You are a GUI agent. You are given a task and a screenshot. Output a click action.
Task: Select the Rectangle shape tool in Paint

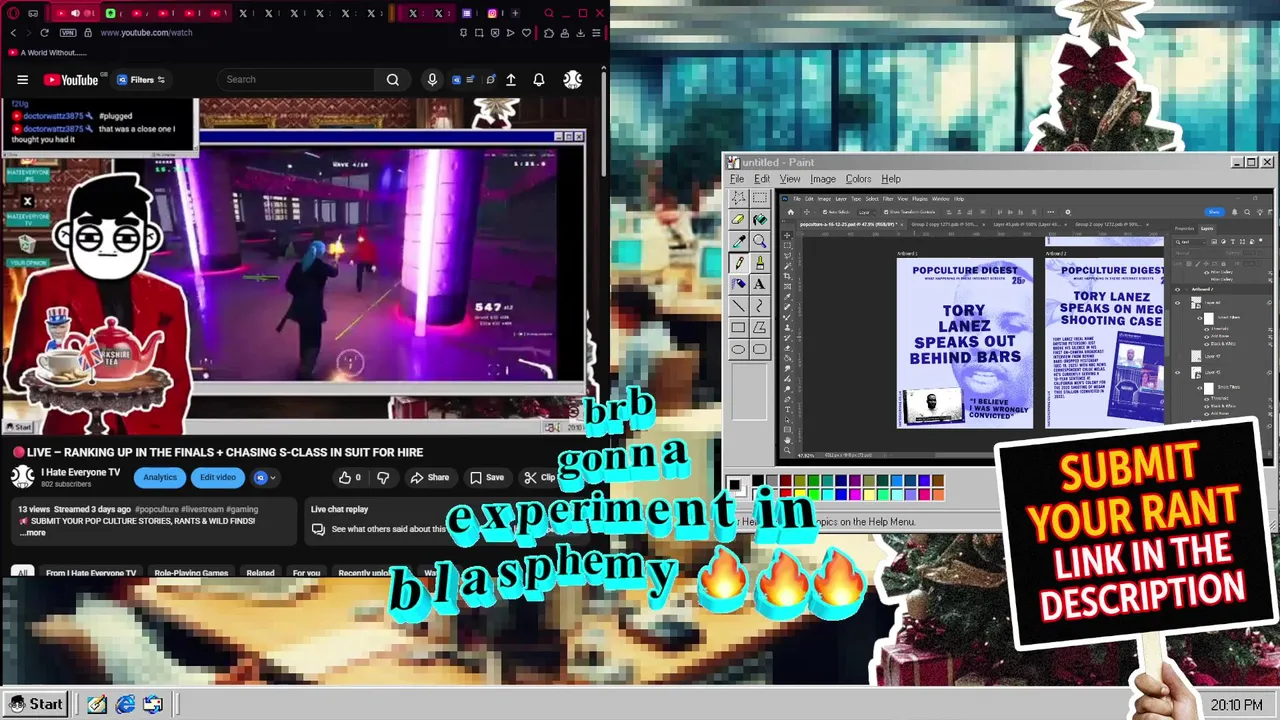tap(738, 327)
